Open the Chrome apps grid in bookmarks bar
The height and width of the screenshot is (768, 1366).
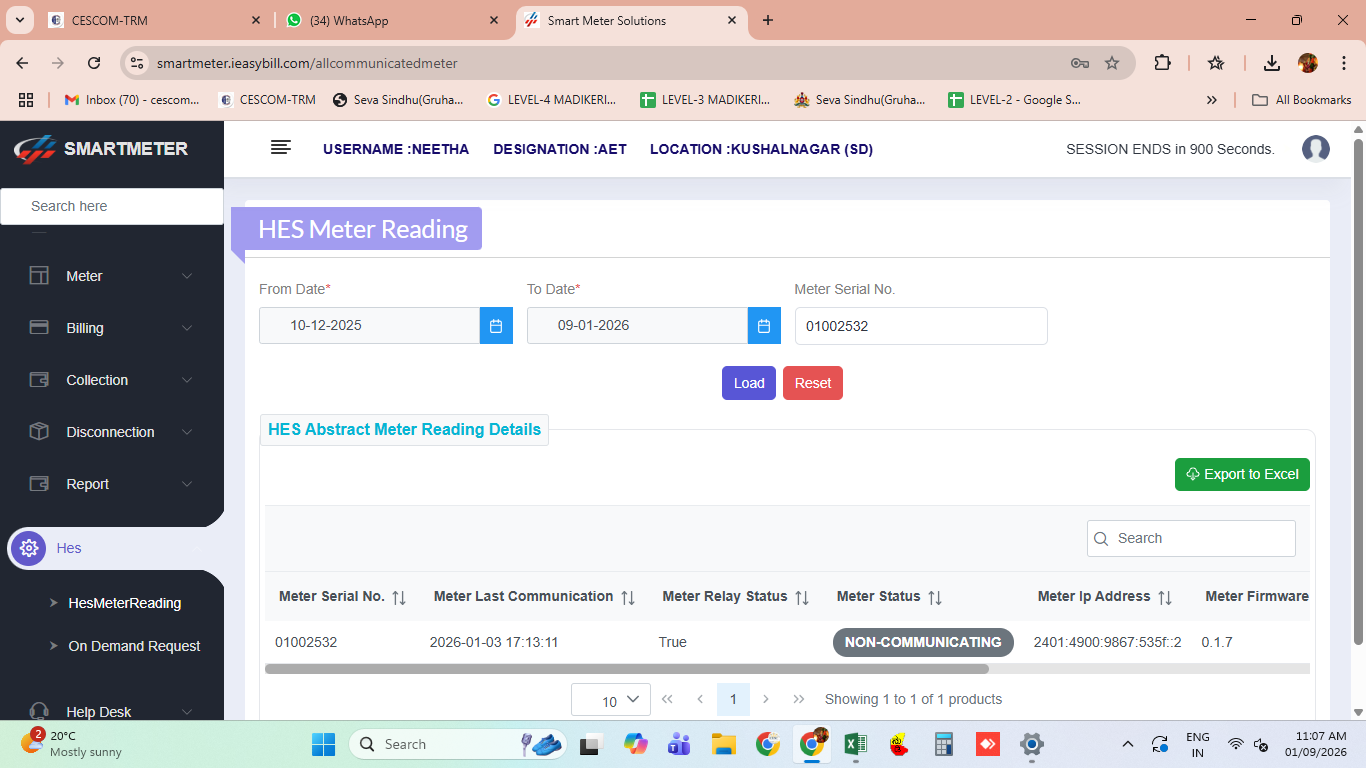point(26,100)
